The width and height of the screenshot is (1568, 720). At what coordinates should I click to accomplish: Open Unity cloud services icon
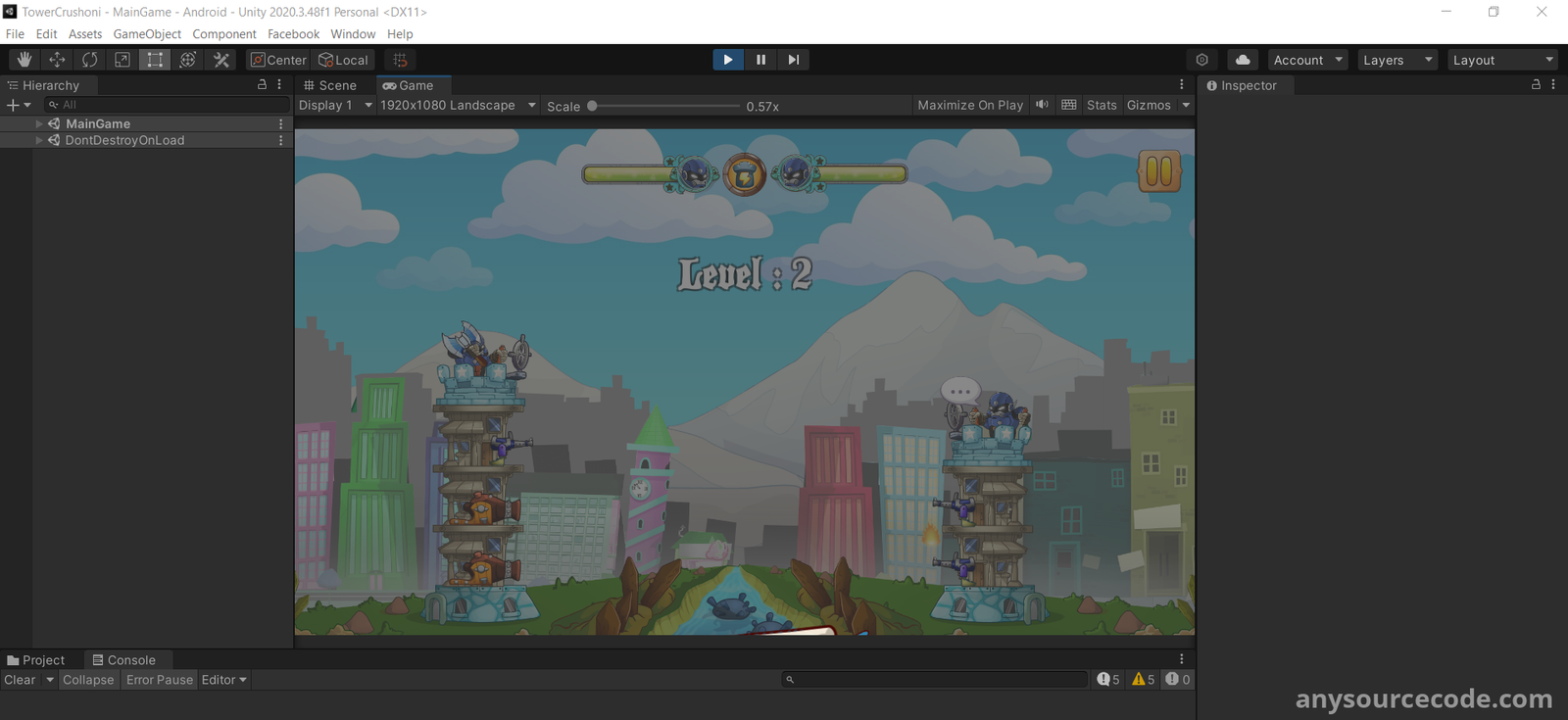1243,60
